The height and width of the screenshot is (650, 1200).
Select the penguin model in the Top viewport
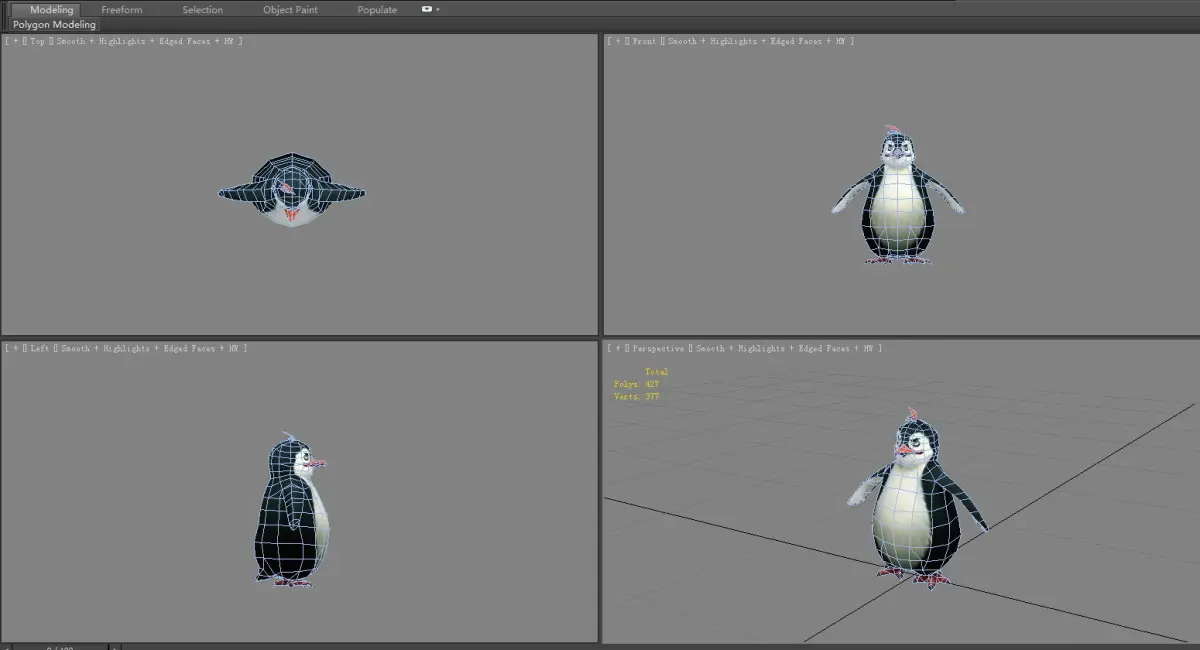pos(291,188)
